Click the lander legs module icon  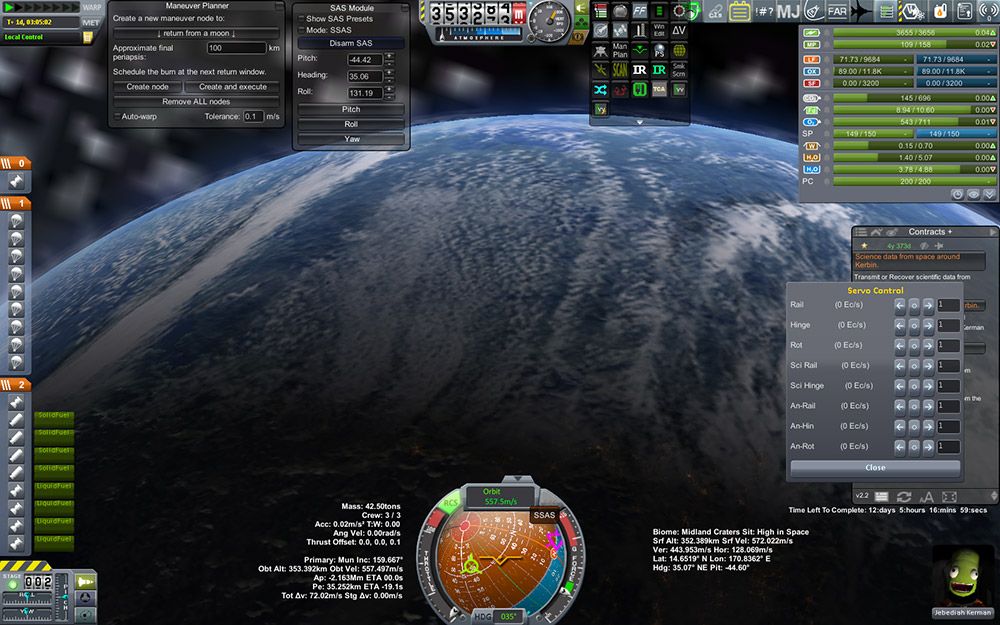click(x=600, y=50)
